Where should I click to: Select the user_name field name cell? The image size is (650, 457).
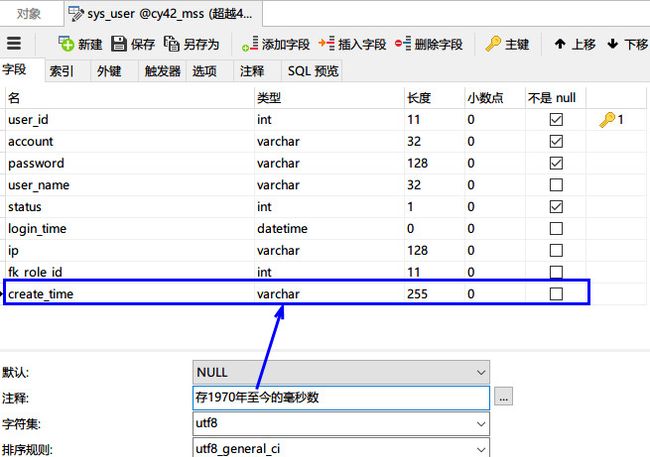[x=130, y=185]
